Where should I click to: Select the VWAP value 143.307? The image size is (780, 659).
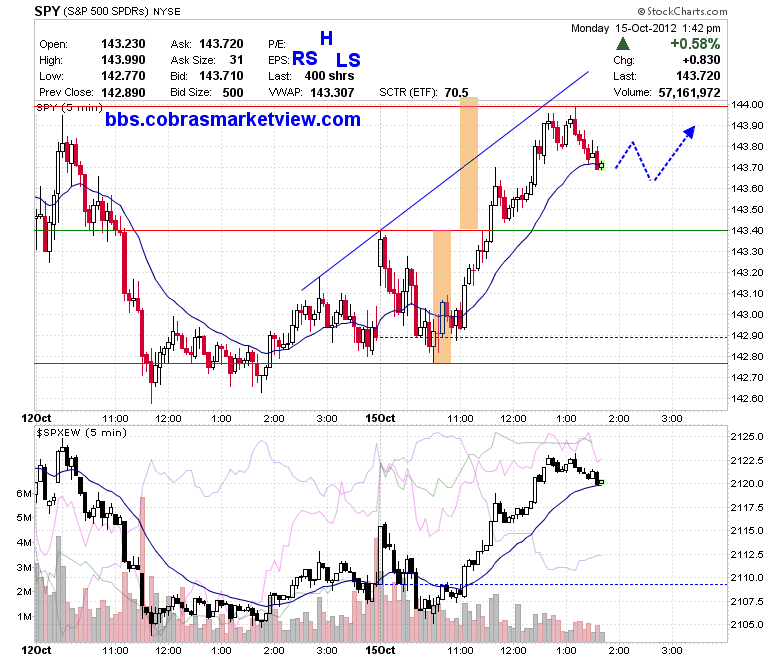(x=332, y=93)
